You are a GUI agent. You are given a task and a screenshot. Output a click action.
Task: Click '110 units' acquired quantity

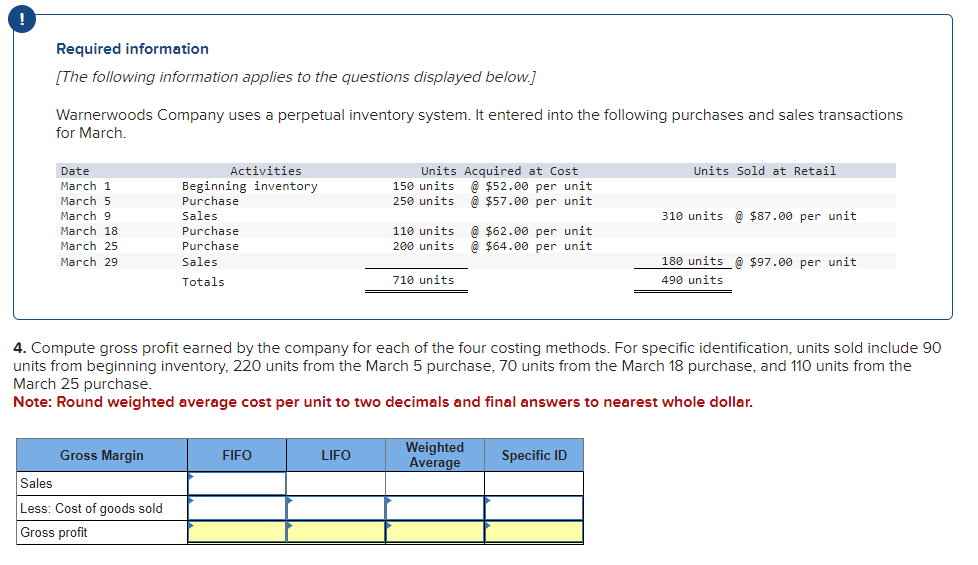(x=424, y=231)
